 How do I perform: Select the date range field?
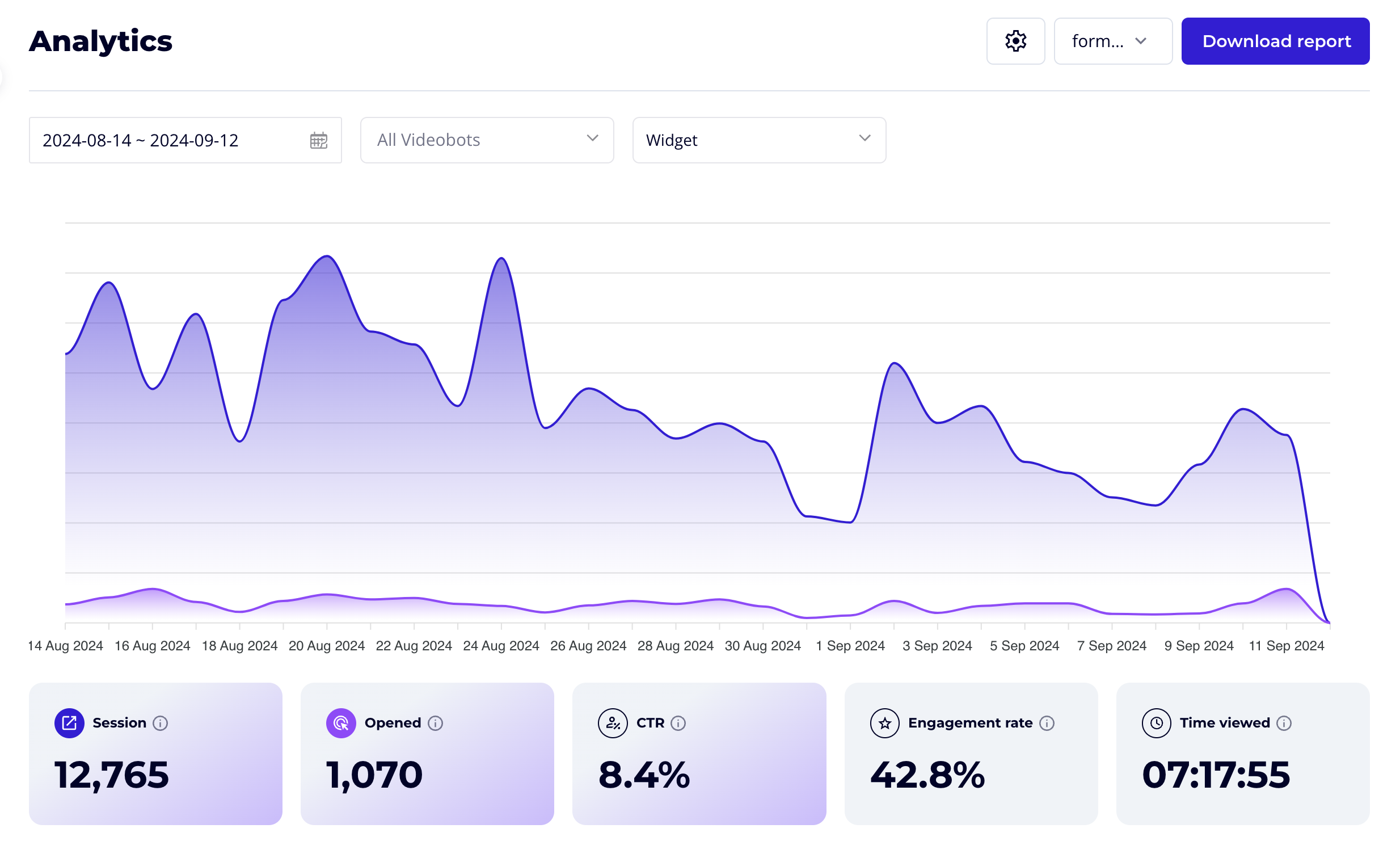141,140
